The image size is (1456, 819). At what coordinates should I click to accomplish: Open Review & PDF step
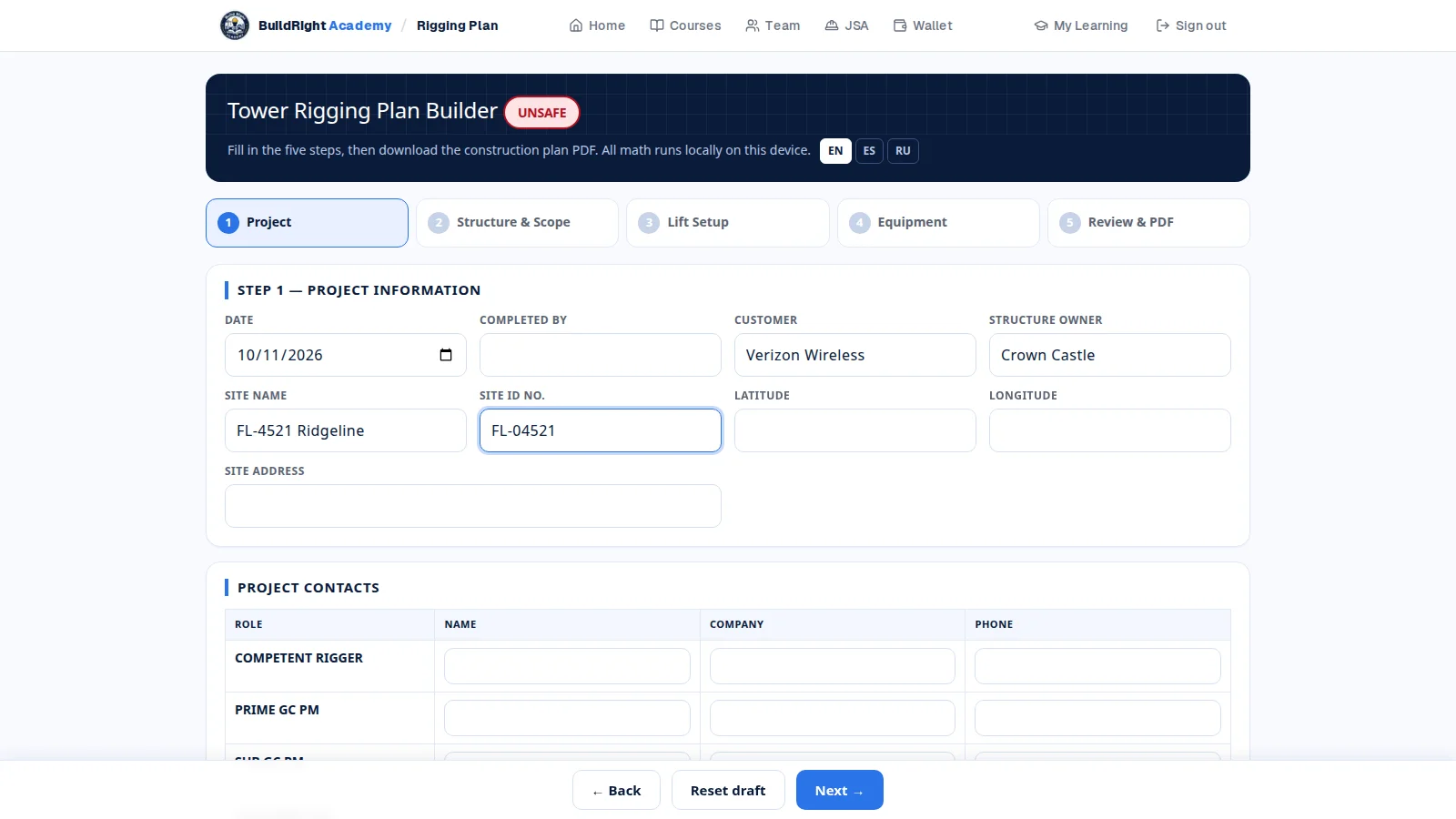1148,223
